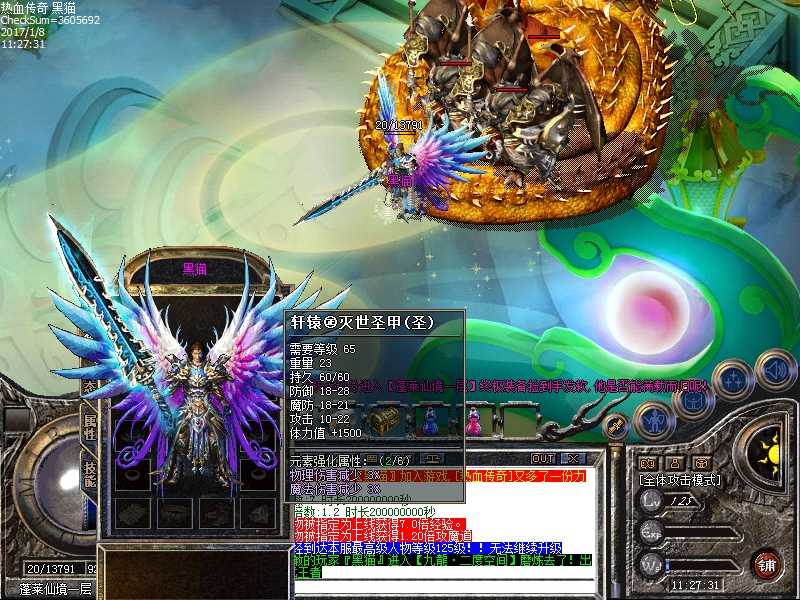The height and width of the screenshot is (600, 800).
Task: Open the red 铺 shop button
Action: [767, 565]
